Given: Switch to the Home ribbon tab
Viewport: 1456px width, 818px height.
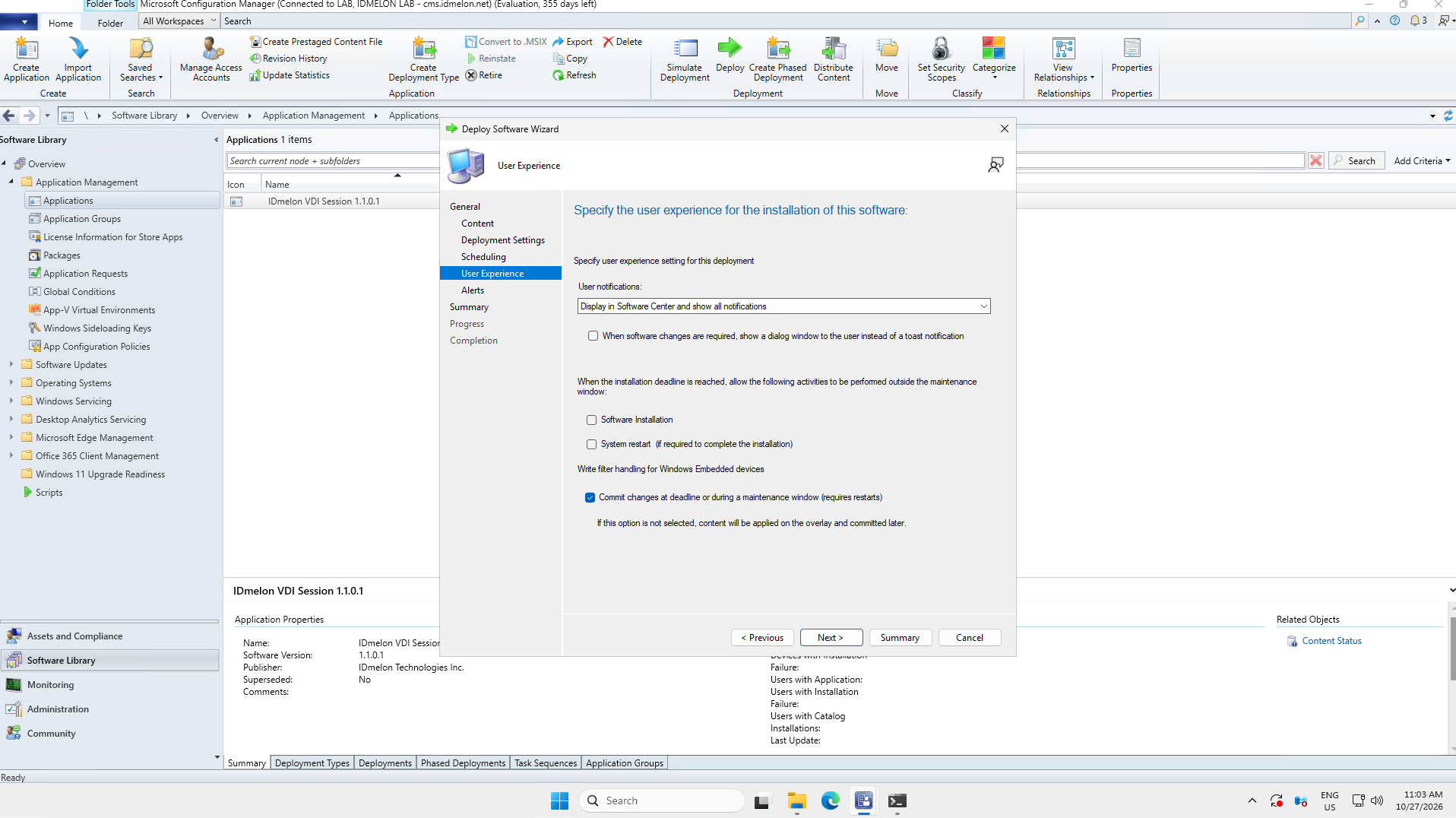Looking at the screenshot, I should pos(61,23).
